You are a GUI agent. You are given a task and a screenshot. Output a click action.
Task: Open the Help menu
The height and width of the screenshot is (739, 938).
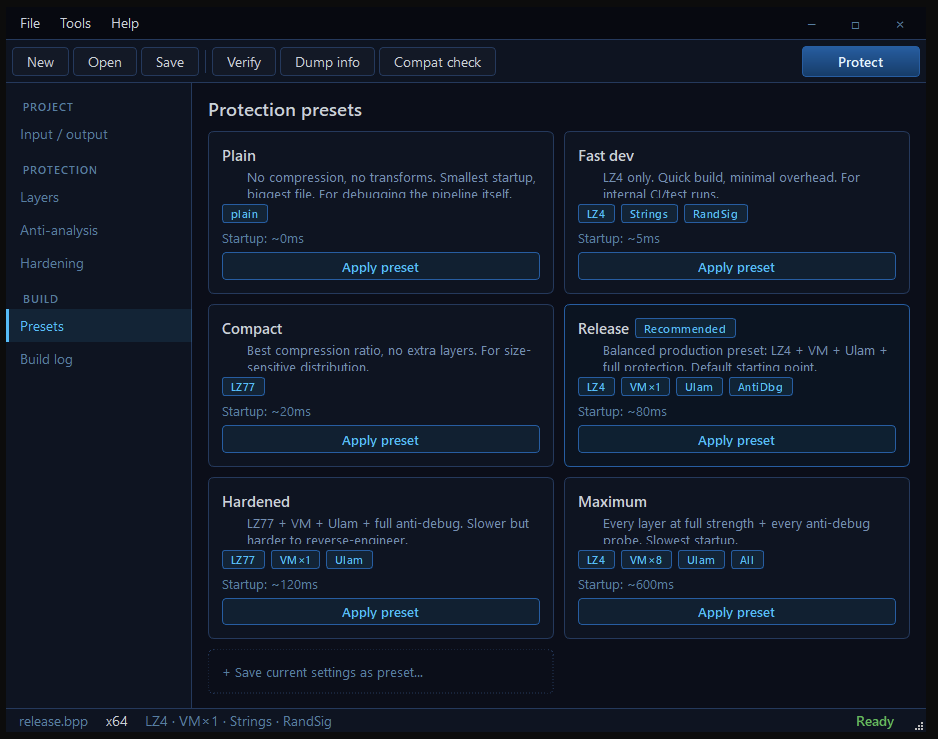point(124,23)
